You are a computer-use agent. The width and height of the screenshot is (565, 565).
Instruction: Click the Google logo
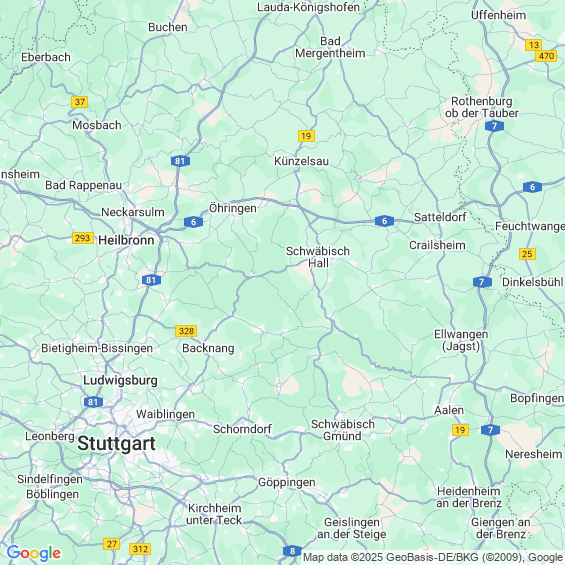34,553
